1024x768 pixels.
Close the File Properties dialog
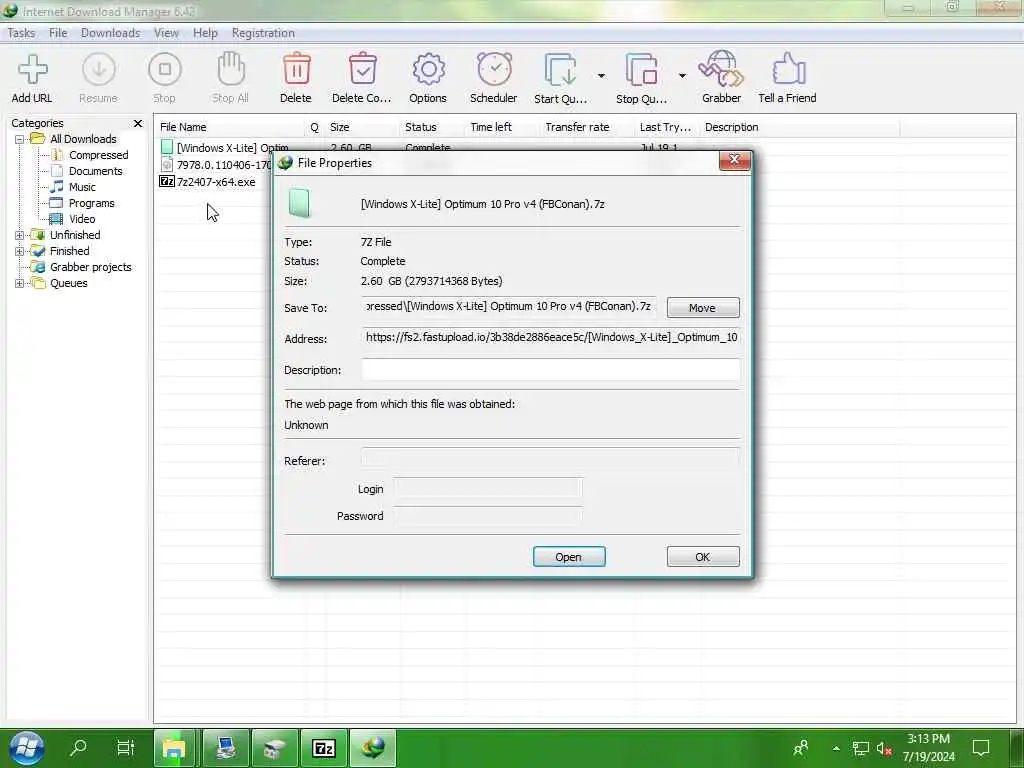[734, 160]
